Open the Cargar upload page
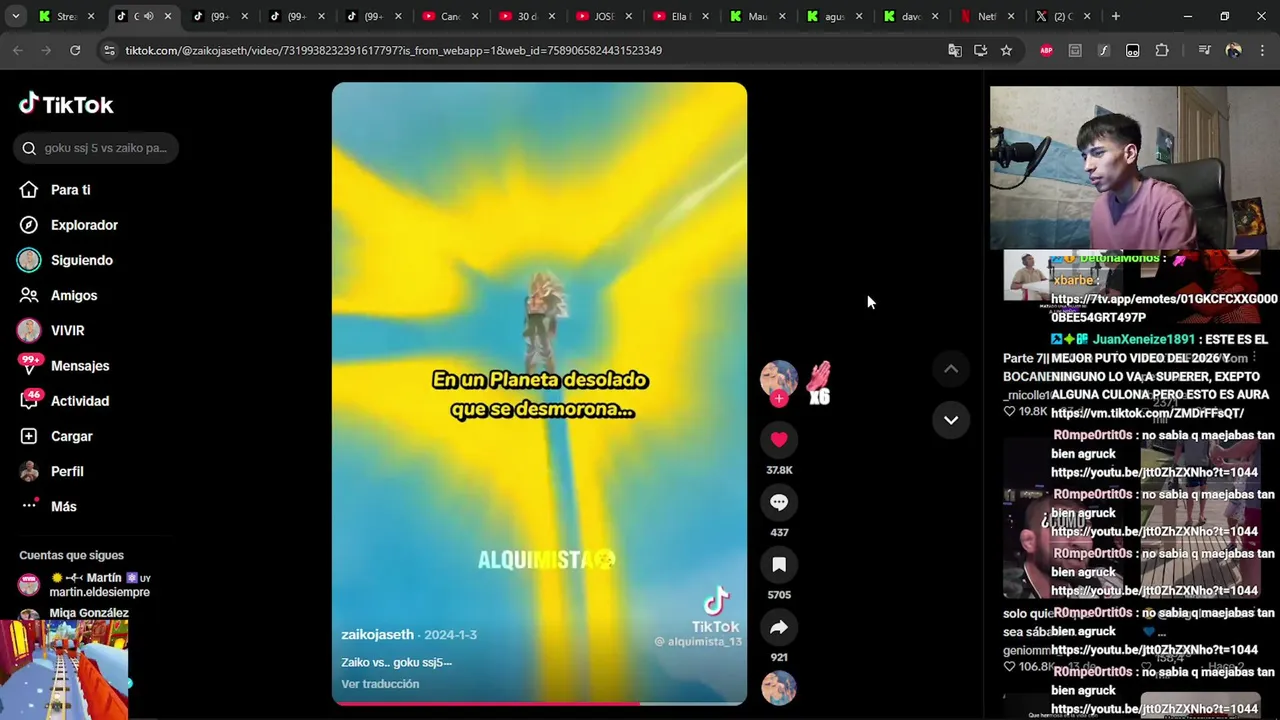 (x=71, y=436)
